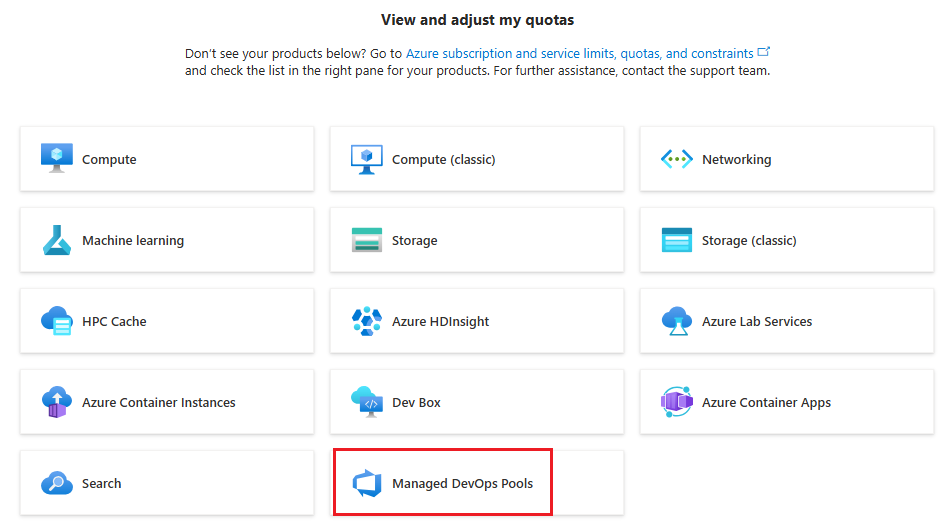The width and height of the screenshot is (948, 532).
Task: Open the Managed DevOps Pools tile
Action: 462,484
